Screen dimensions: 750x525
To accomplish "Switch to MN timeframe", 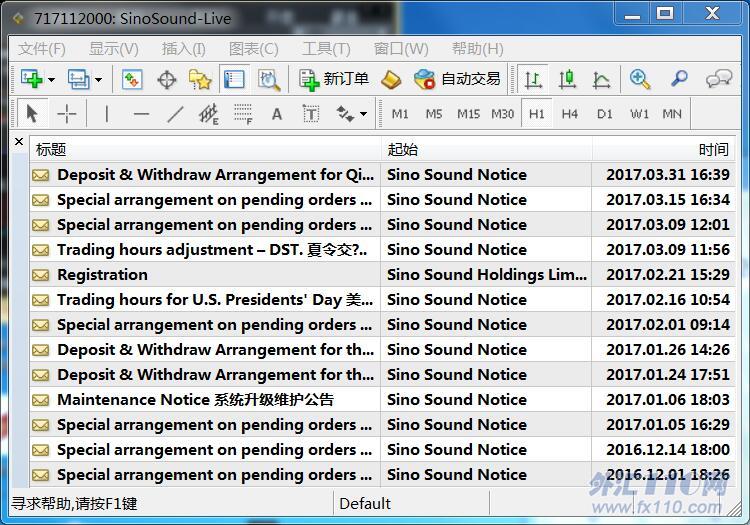I will (672, 114).
